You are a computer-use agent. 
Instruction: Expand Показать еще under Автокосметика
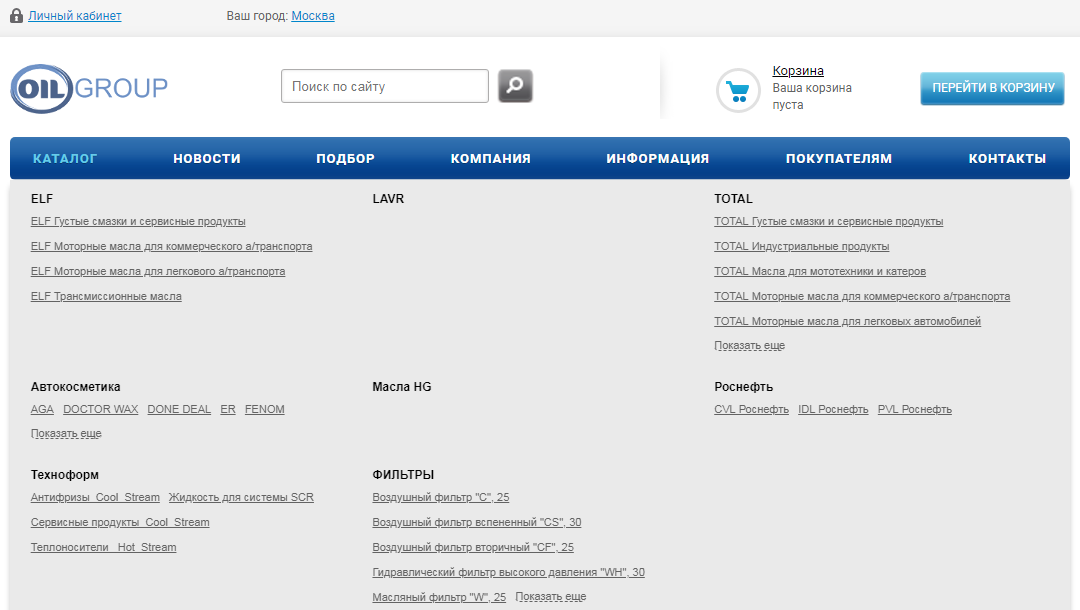[x=66, y=433]
